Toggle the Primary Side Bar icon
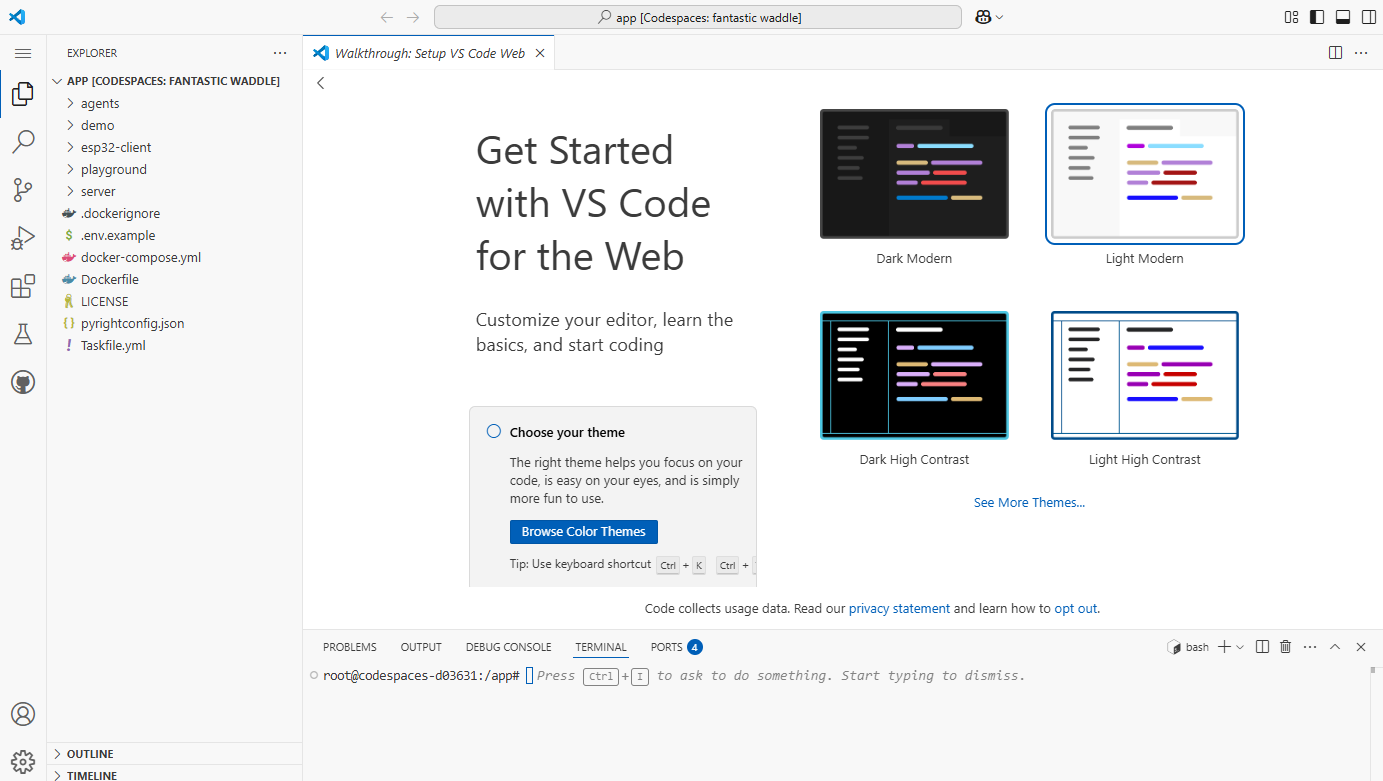The image size is (1383, 781). pos(1318,17)
